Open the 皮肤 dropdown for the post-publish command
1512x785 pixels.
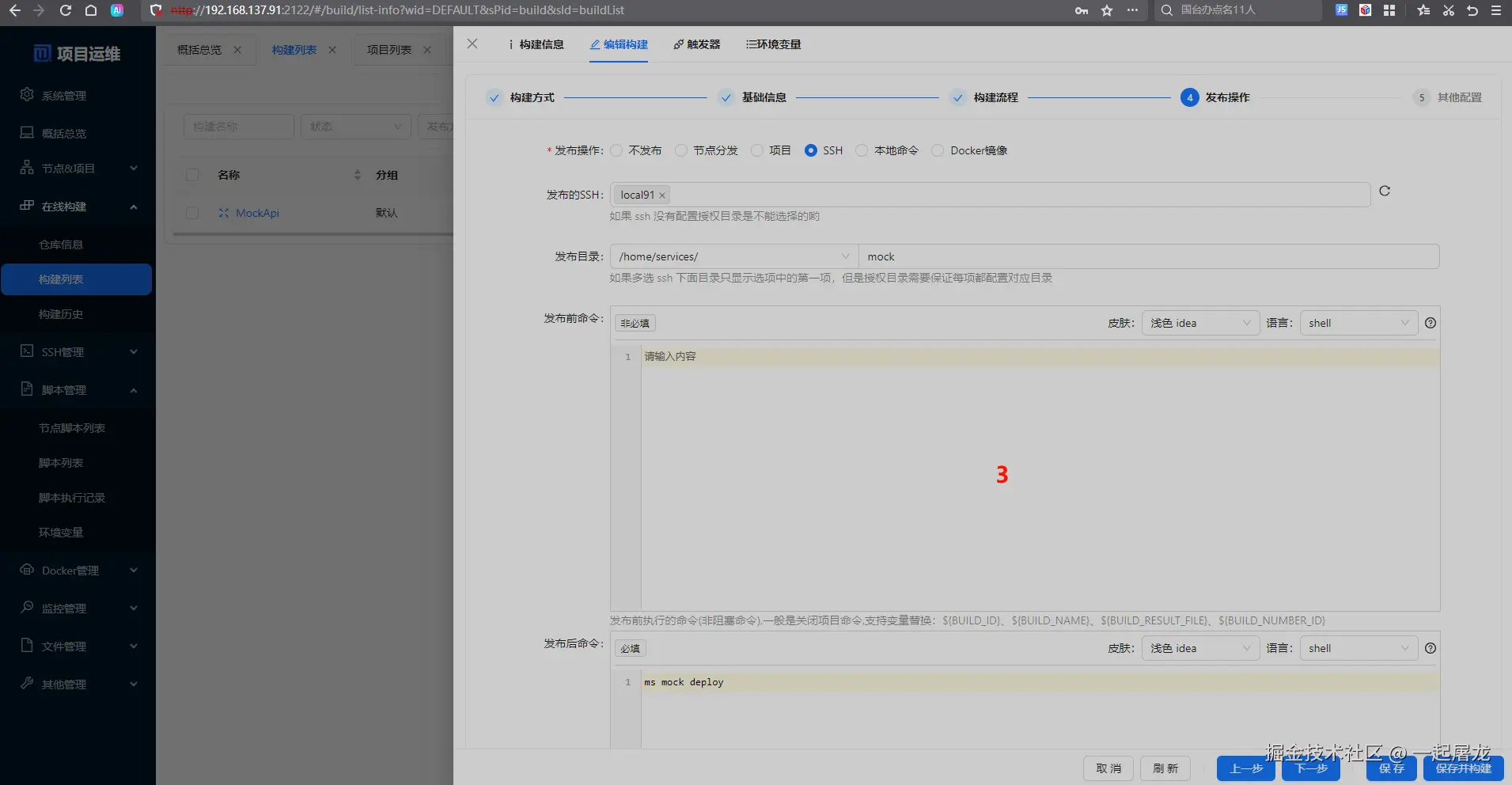pos(1200,648)
